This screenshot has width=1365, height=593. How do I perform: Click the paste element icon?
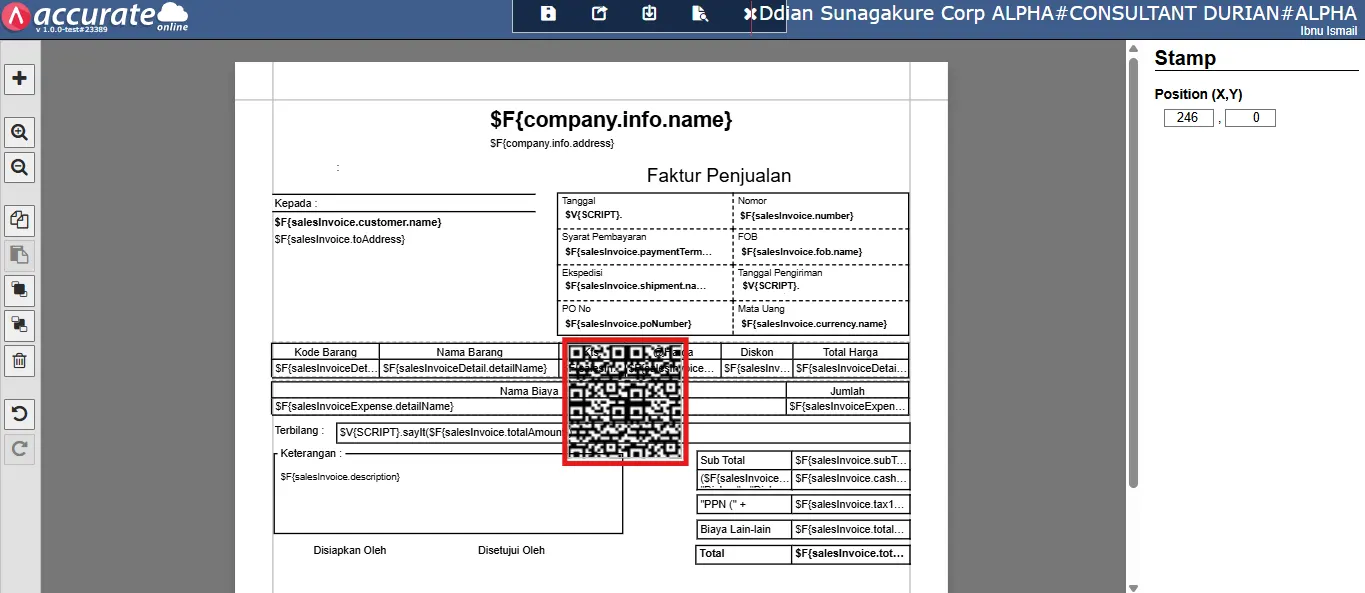pyautogui.click(x=19, y=254)
